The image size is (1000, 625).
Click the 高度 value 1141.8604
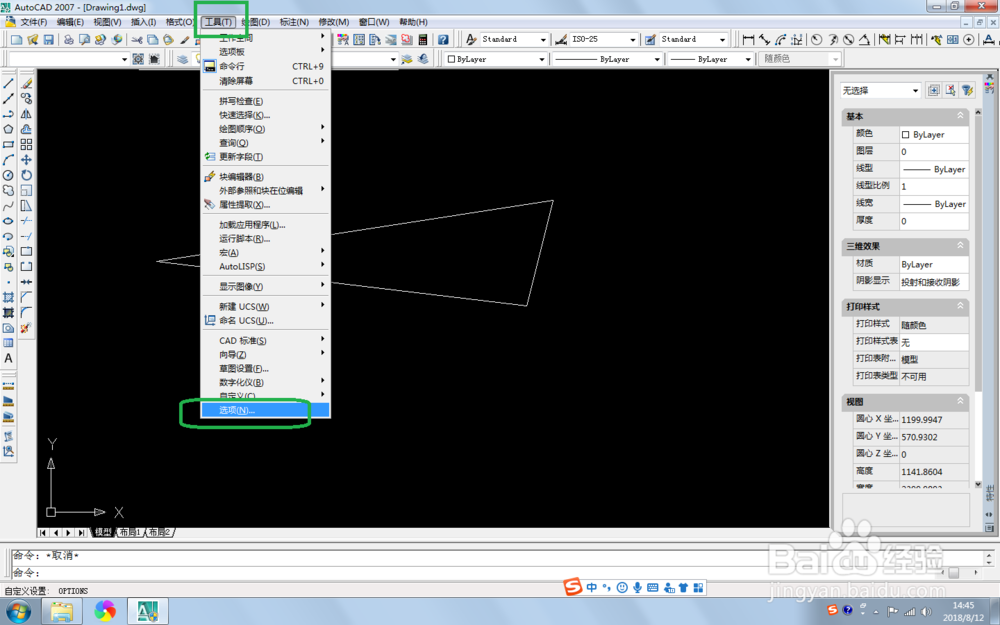[x=934, y=472]
